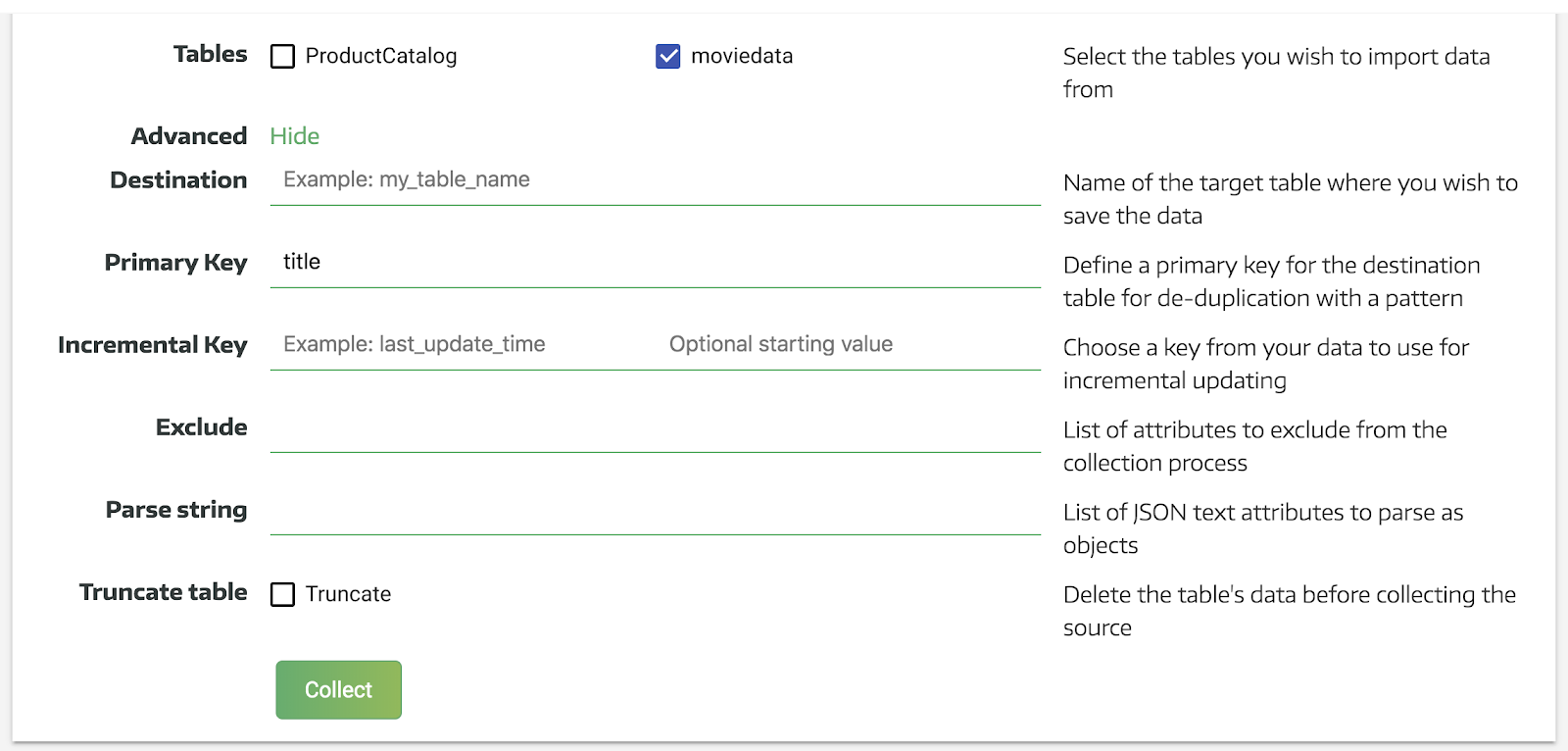Click 'Delete the table's data' help text

pos(1290,611)
